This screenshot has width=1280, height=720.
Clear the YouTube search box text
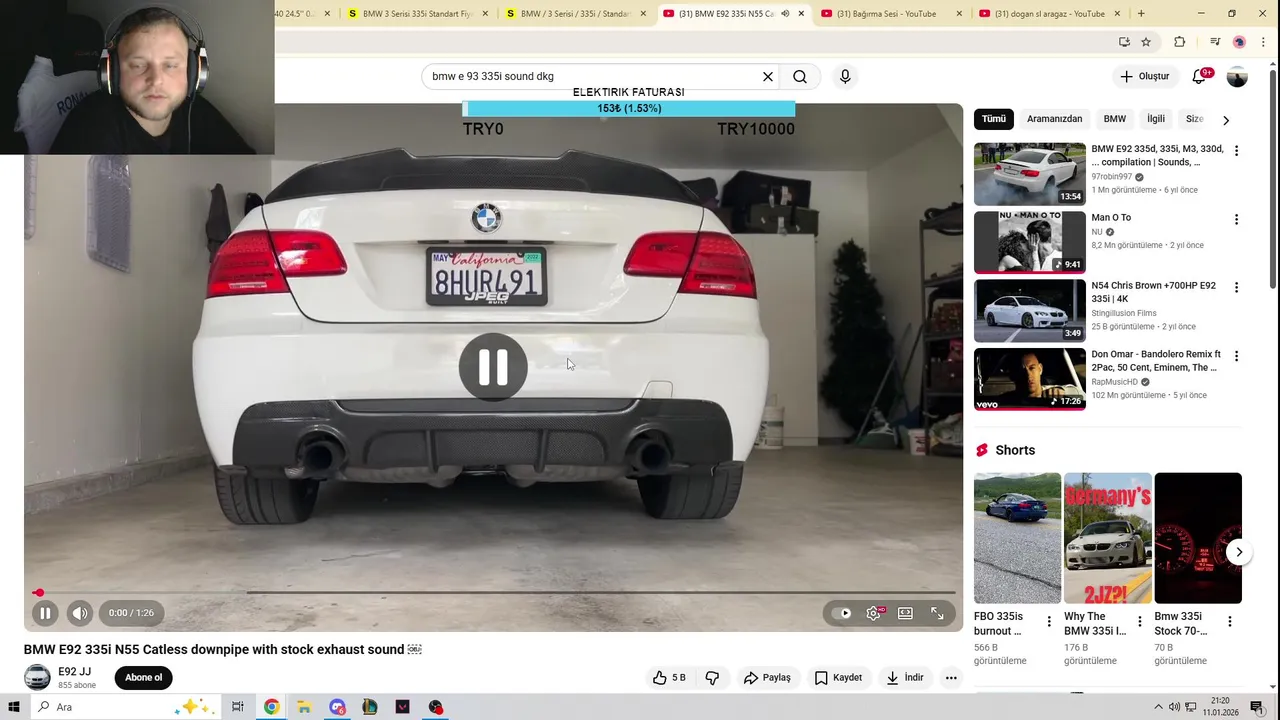click(x=768, y=76)
